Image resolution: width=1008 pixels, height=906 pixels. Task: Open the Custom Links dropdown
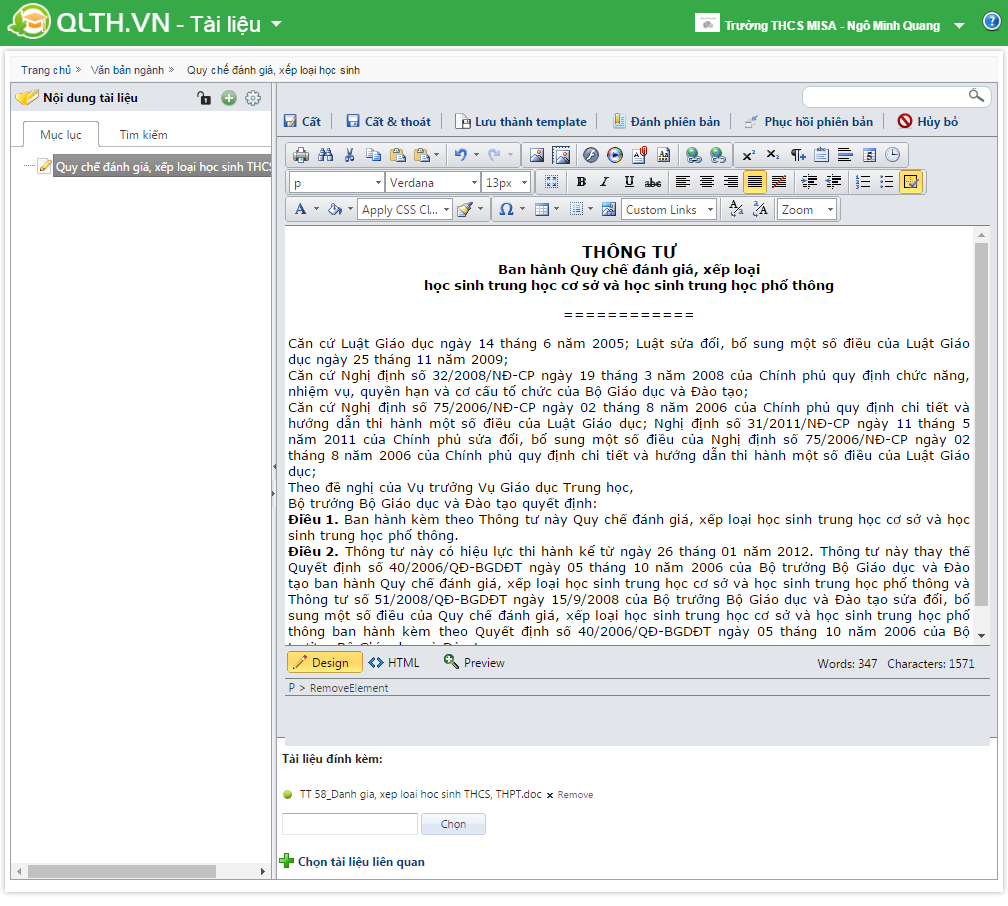[669, 210]
